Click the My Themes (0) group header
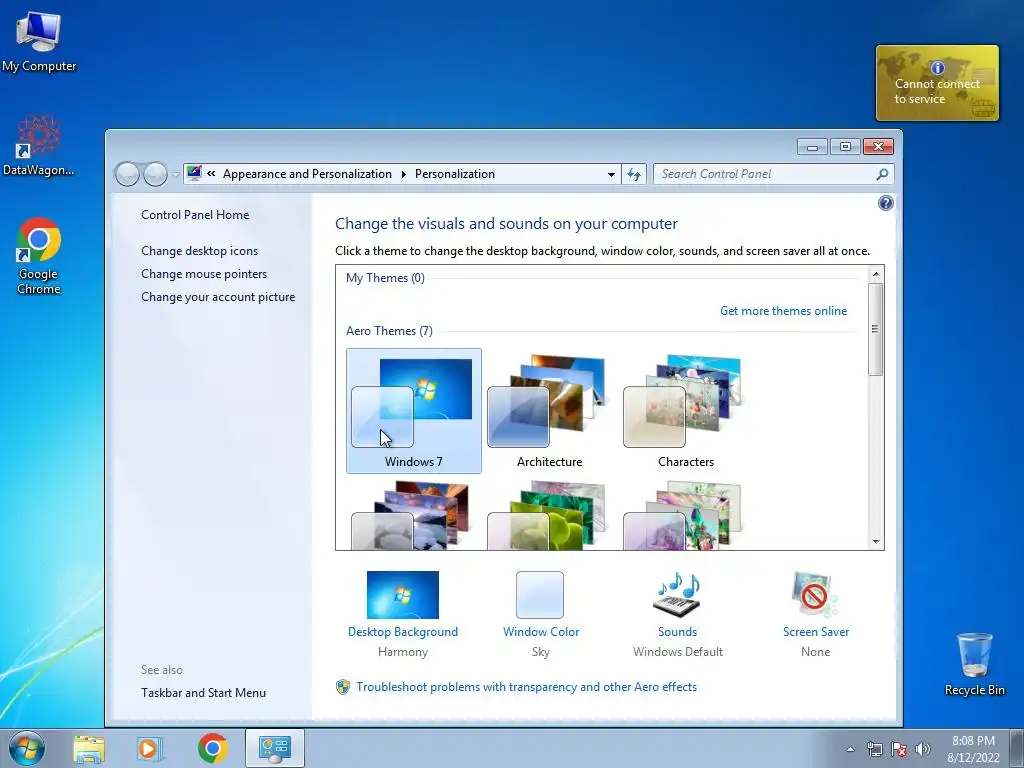 [x=385, y=278]
